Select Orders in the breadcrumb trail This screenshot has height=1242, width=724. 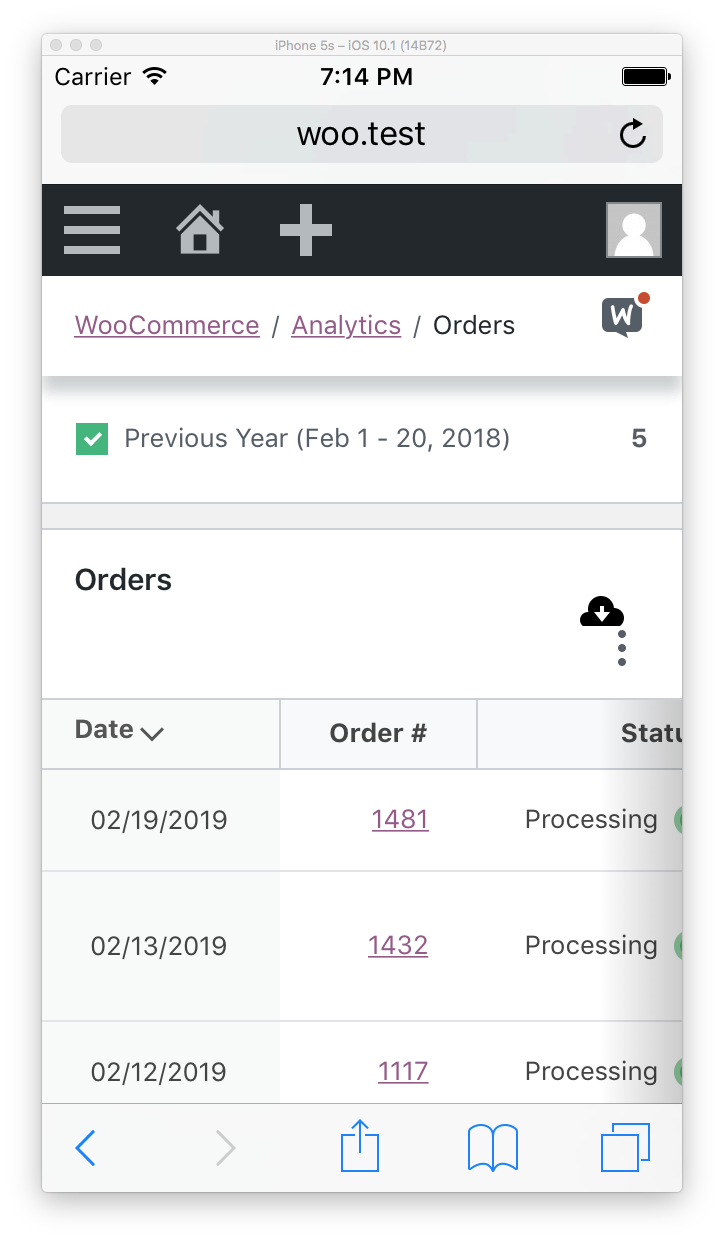(473, 324)
